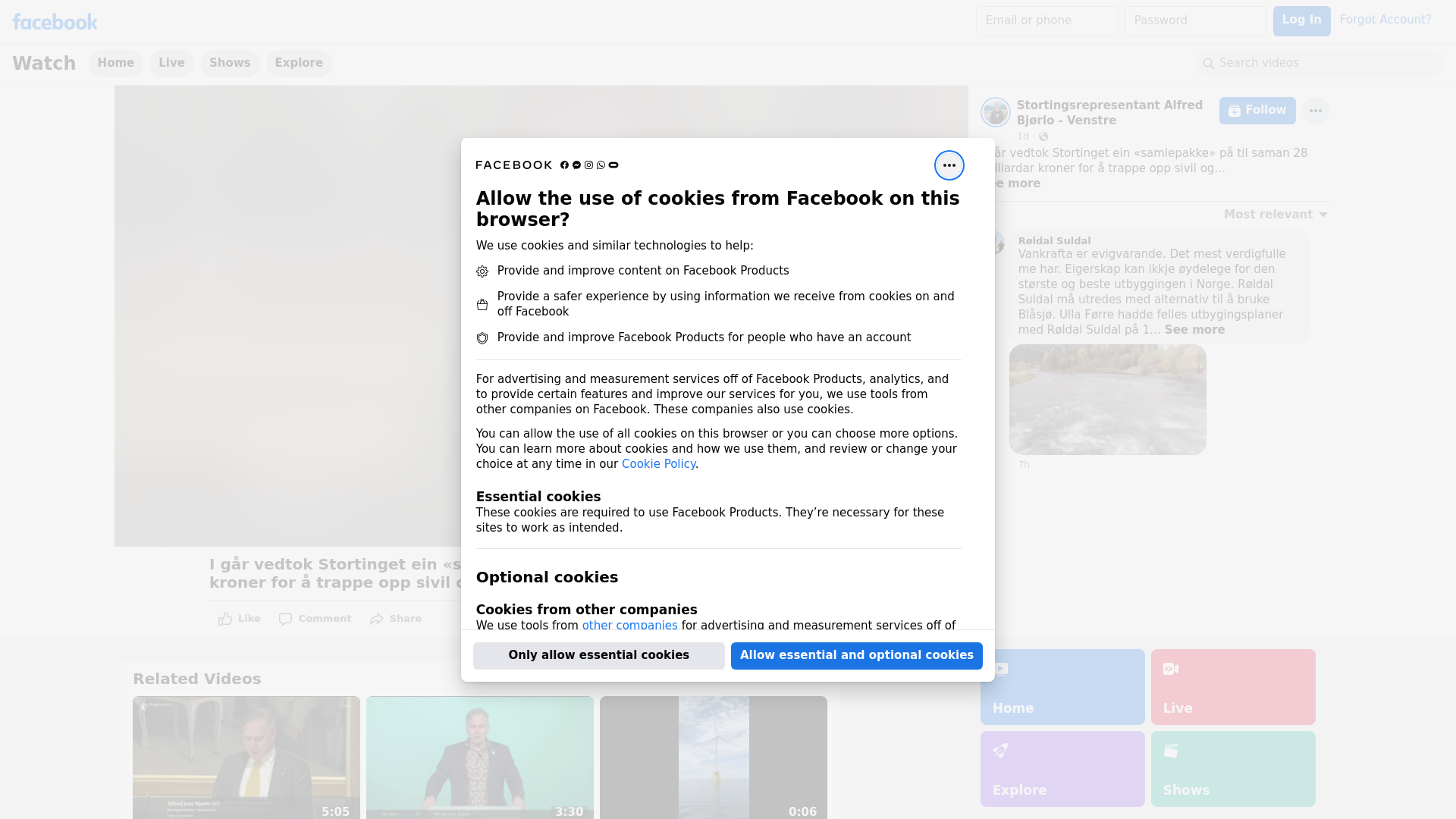
Task: Expand the Most relevant comment sorting dropdown
Action: (1276, 215)
